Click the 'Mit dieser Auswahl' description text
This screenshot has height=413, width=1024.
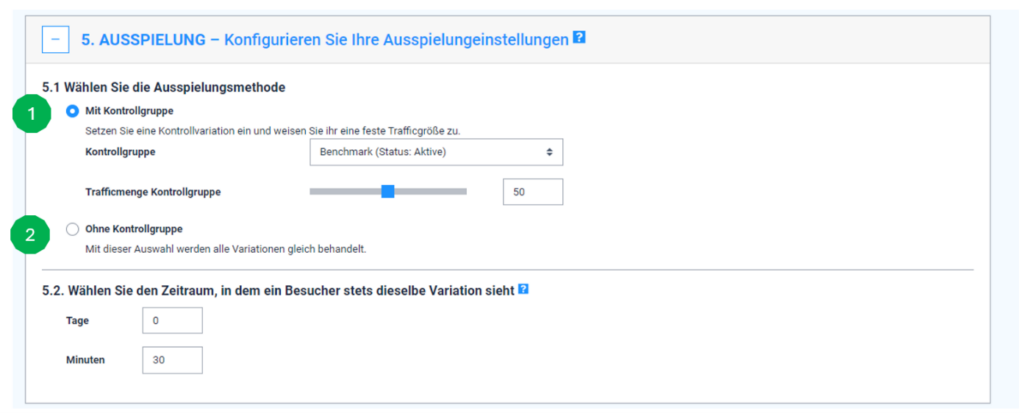(x=232, y=248)
